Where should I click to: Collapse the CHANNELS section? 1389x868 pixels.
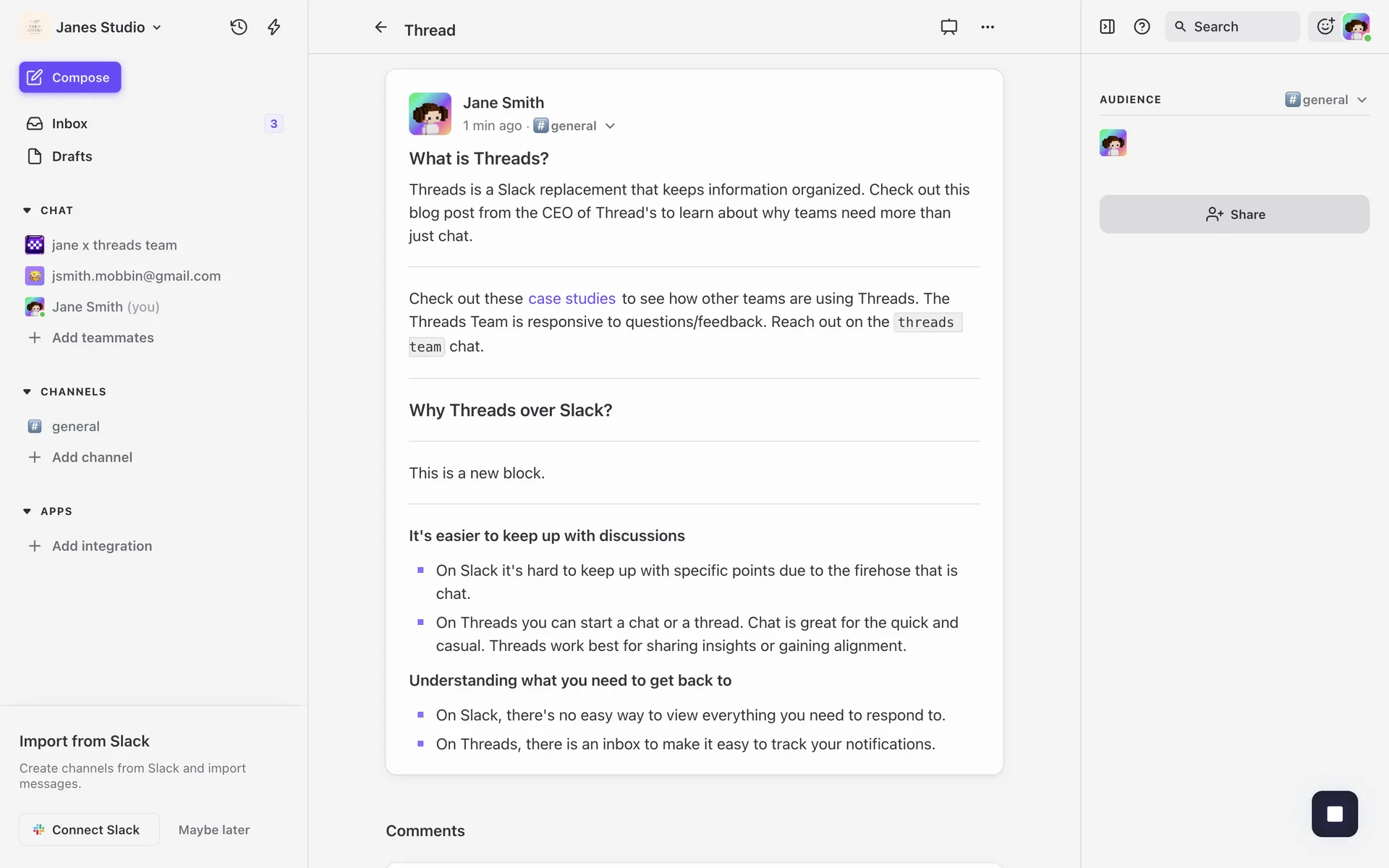(x=27, y=392)
